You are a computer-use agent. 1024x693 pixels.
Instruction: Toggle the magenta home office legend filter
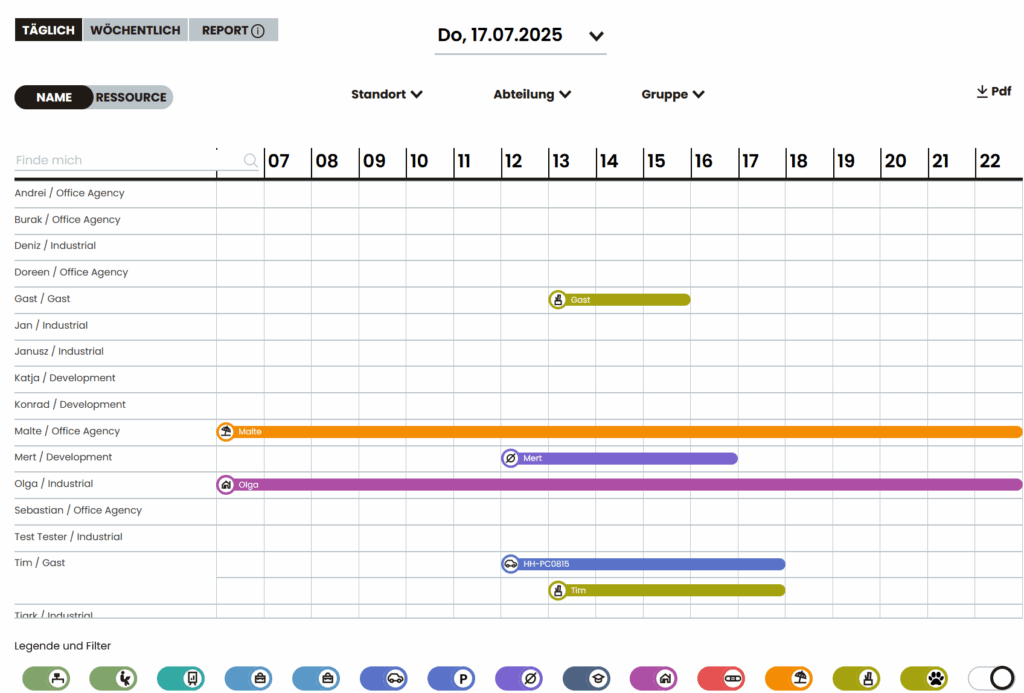(654, 679)
